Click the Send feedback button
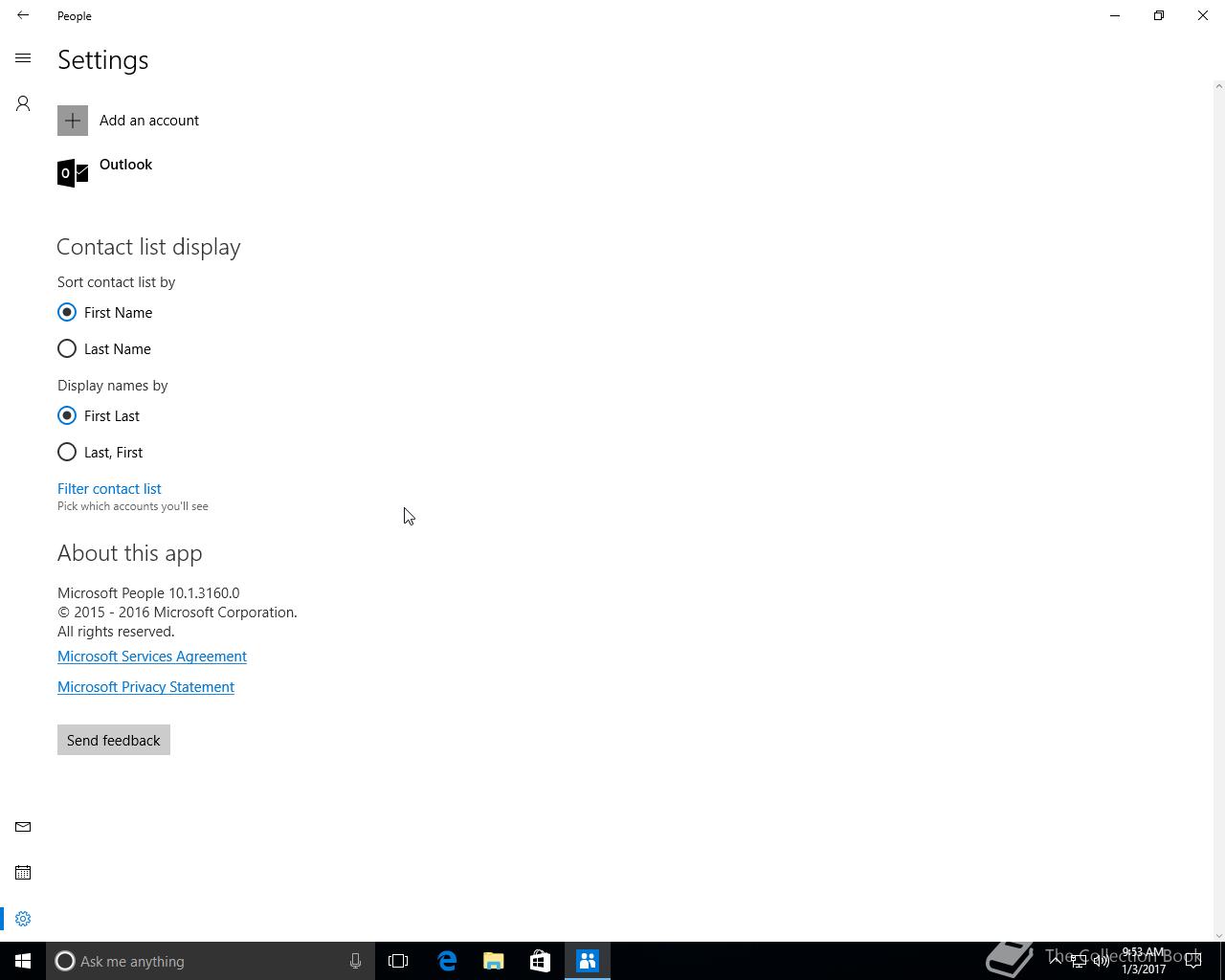This screenshot has width=1225, height=980. coord(114,741)
